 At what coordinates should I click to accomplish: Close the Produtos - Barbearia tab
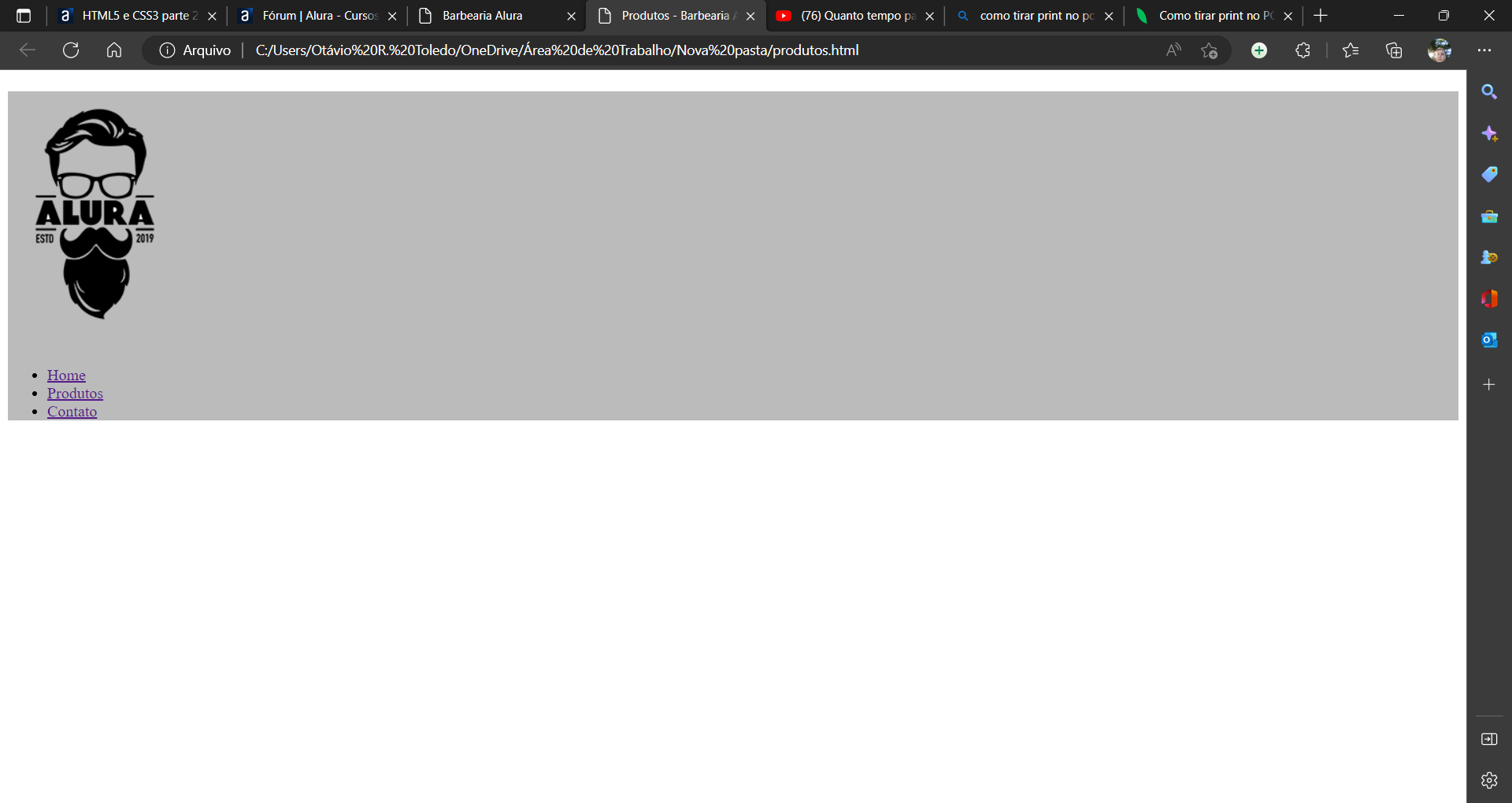(750, 16)
